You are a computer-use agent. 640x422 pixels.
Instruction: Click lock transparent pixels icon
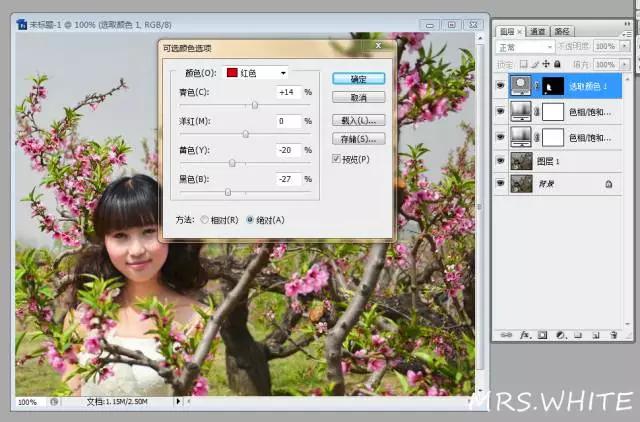click(523, 64)
